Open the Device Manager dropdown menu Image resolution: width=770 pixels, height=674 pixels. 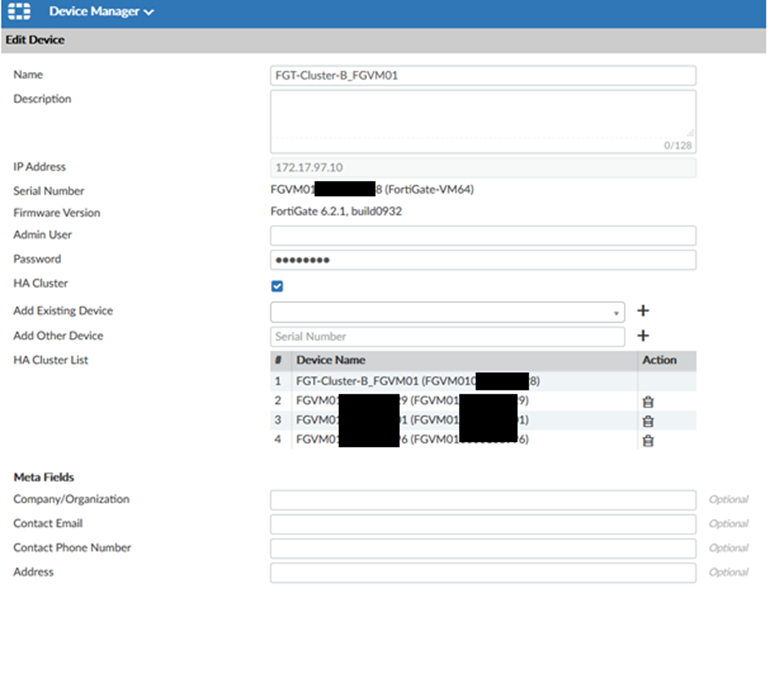tap(101, 12)
